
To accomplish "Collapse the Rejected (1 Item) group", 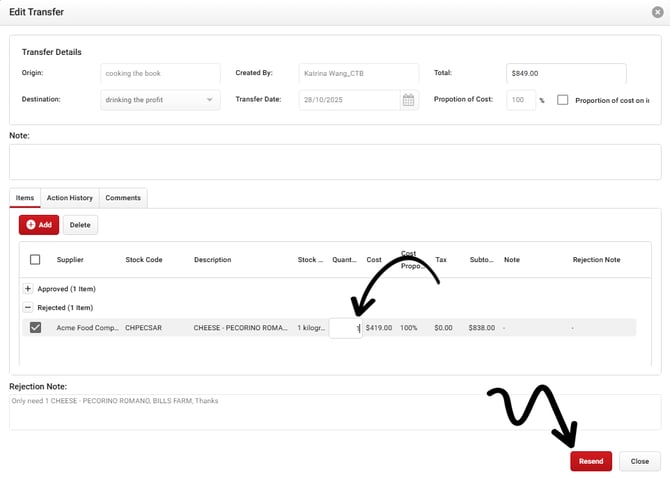I will tap(28, 308).
